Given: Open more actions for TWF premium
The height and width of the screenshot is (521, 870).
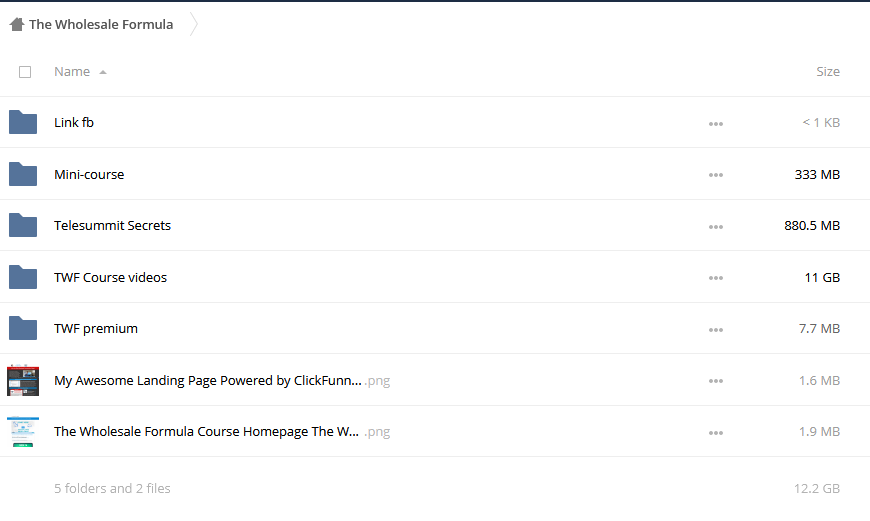Looking at the screenshot, I should [x=716, y=330].
